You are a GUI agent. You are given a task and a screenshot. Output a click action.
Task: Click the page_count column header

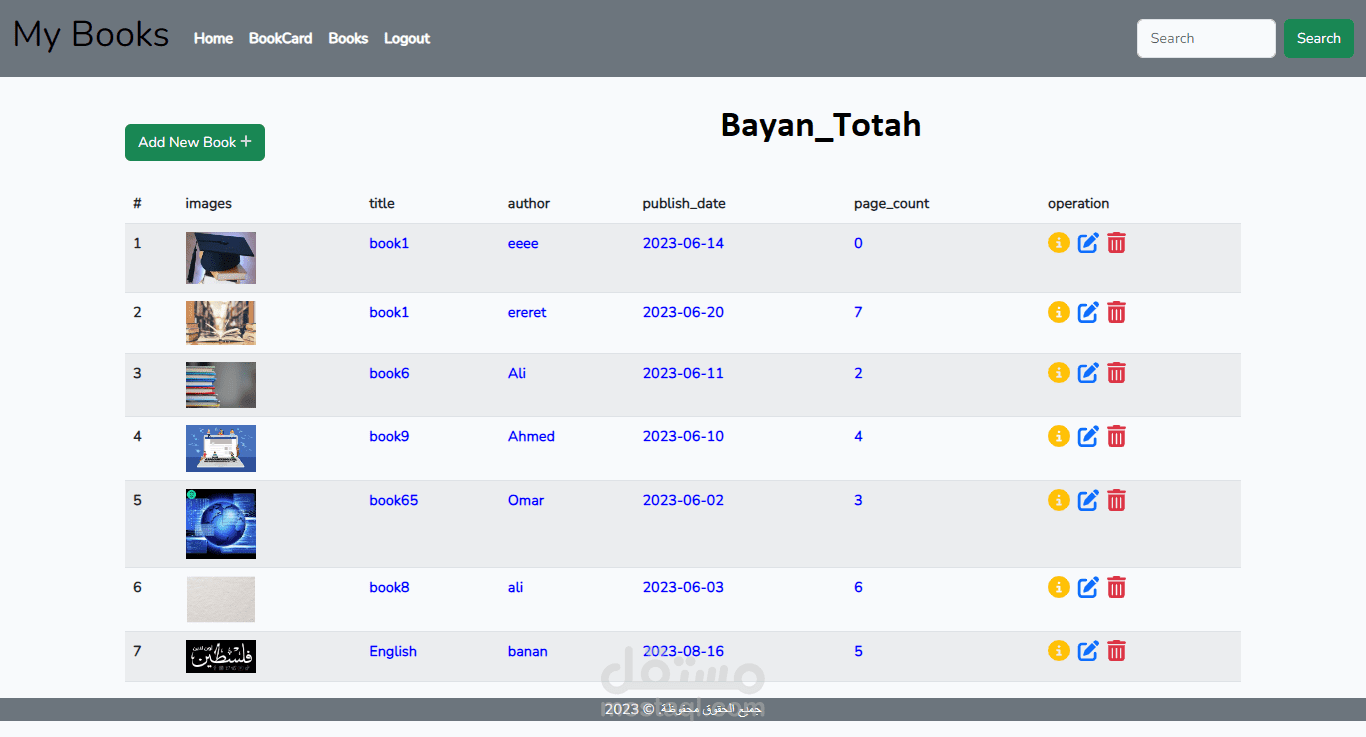coord(891,204)
